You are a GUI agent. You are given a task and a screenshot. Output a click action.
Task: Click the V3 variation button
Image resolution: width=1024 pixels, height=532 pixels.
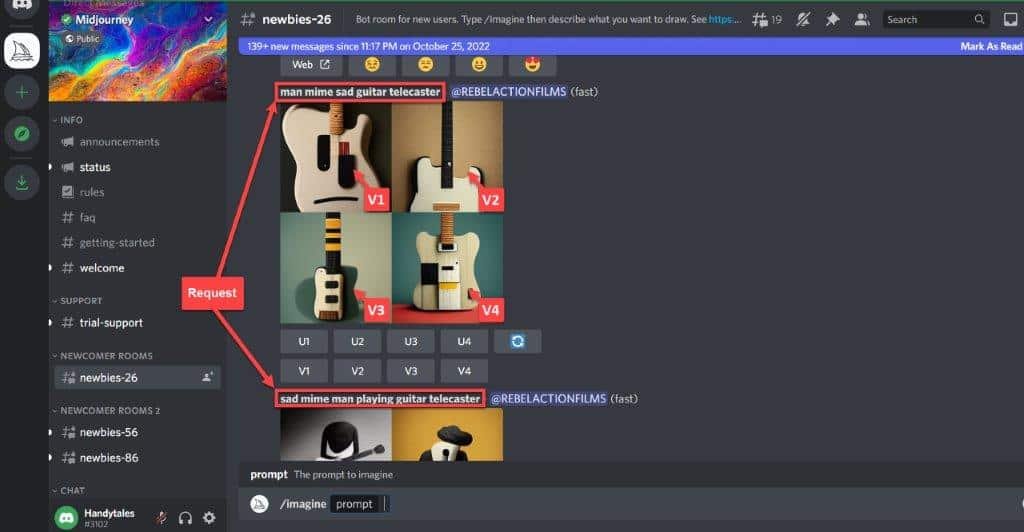point(411,371)
